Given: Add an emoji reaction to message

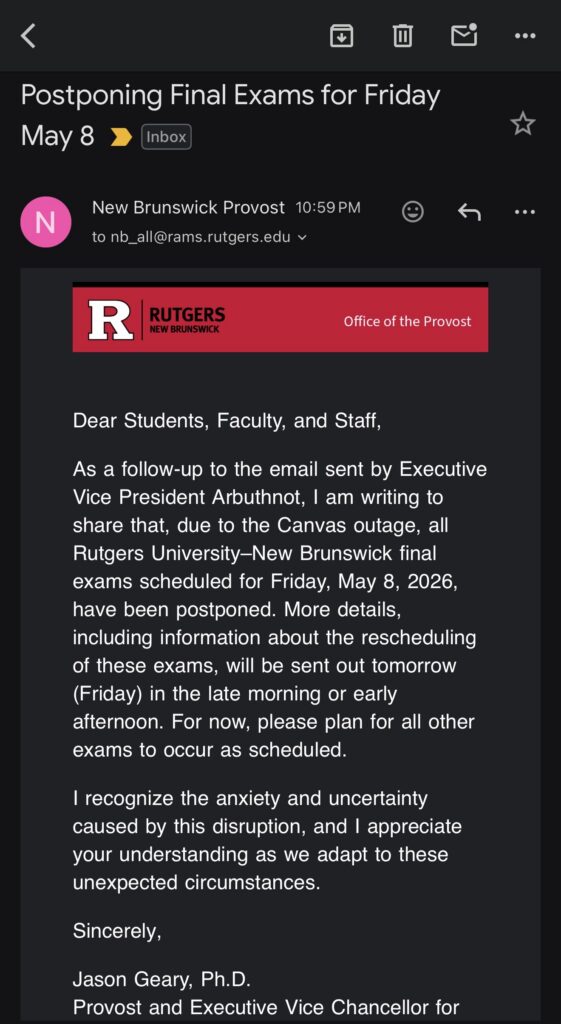Looking at the screenshot, I should [x=413, y=211].
